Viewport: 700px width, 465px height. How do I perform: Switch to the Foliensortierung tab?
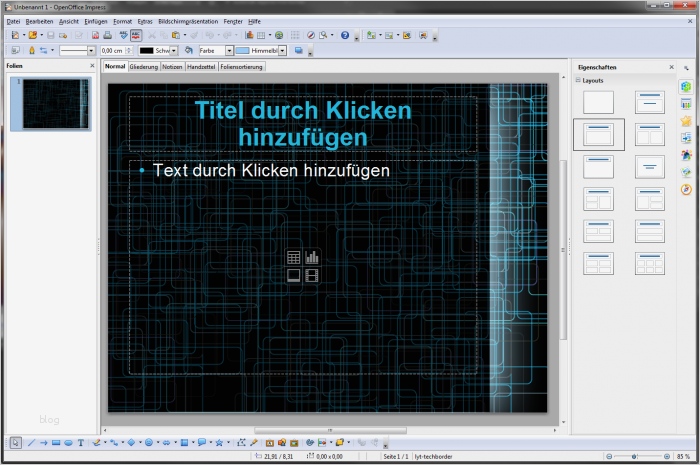coord(242,67)
